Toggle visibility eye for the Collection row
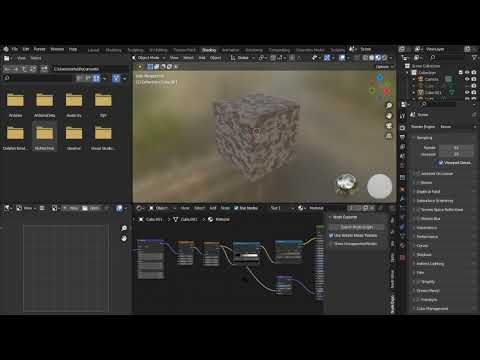The width and height of the screenshot is (480, 360). (x=467, y=73)
